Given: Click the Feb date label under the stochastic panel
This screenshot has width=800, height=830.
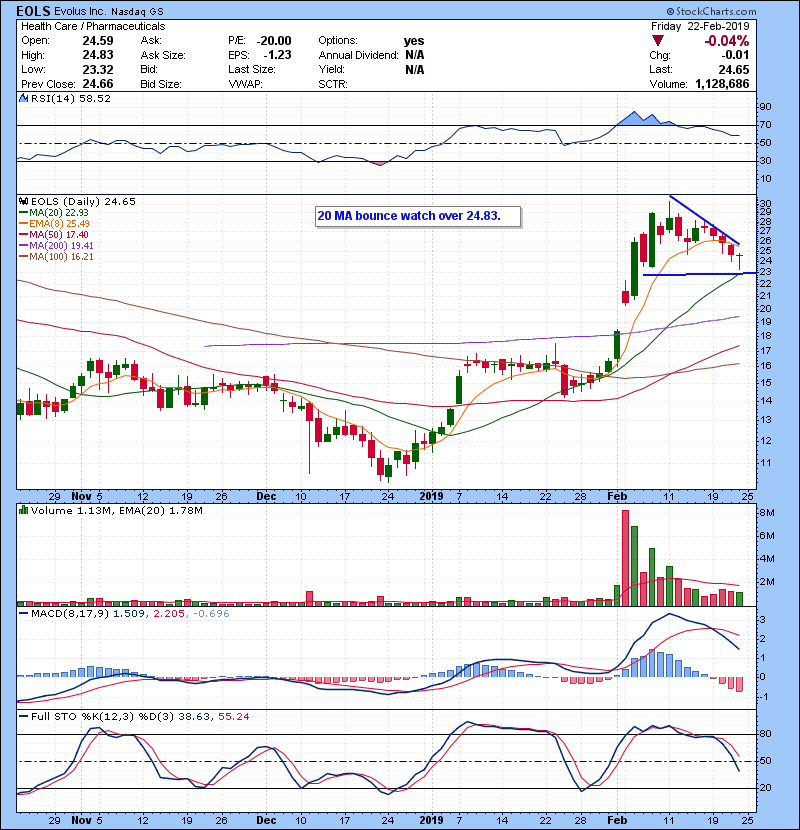Looking at the screenshot, I should click(617, 820).
